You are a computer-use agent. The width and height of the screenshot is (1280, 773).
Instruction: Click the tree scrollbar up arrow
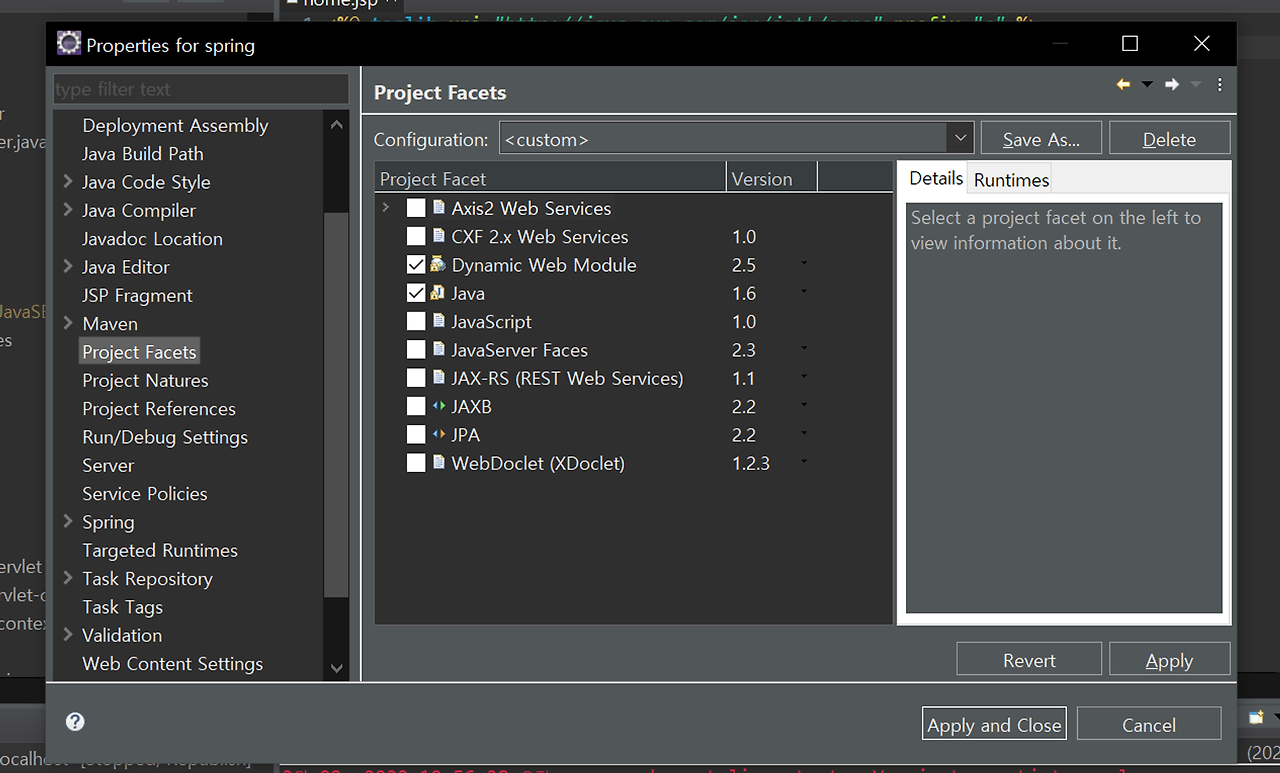[336, 125]
